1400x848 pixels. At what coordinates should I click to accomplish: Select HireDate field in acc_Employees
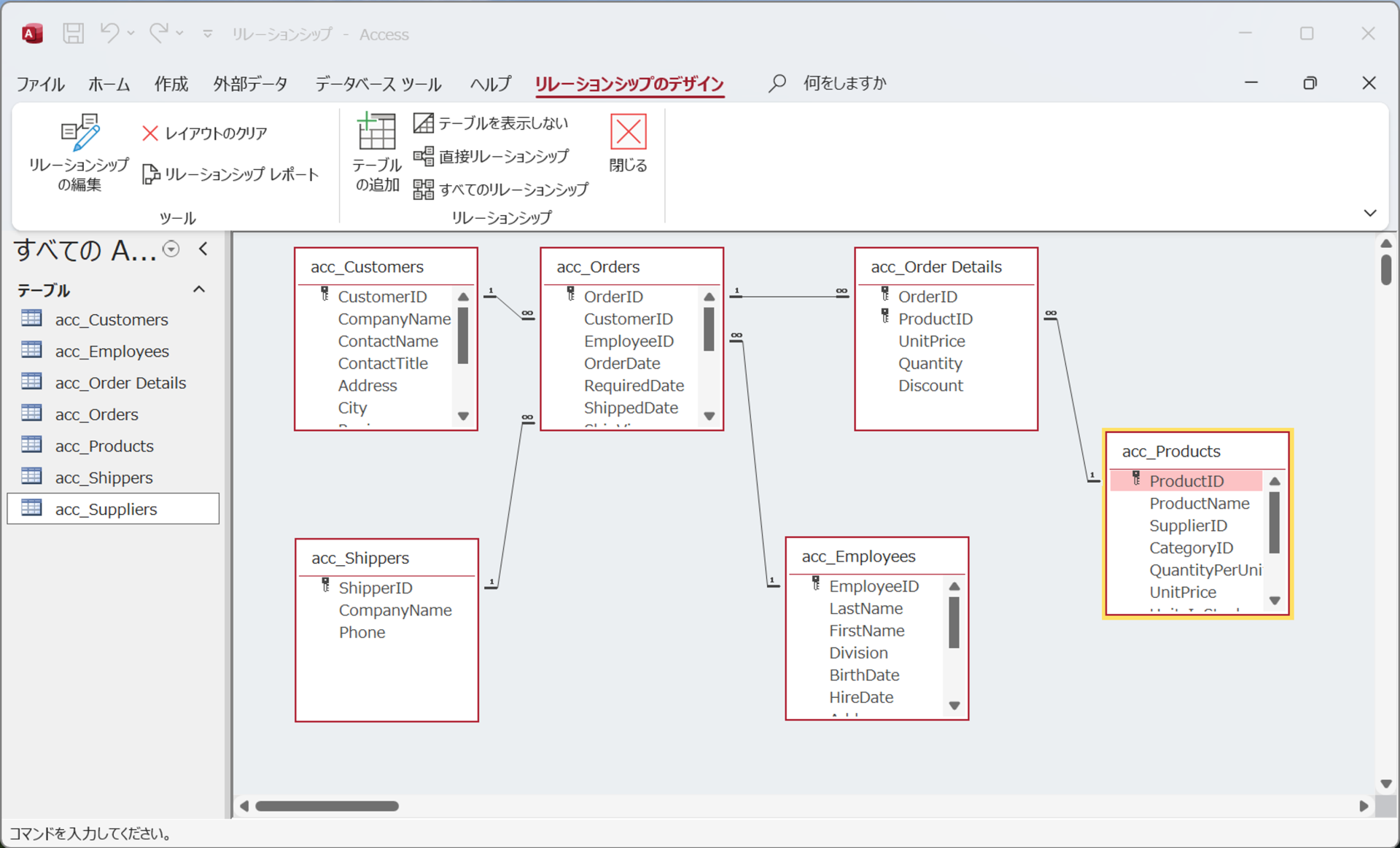click(x=861, y=697)
